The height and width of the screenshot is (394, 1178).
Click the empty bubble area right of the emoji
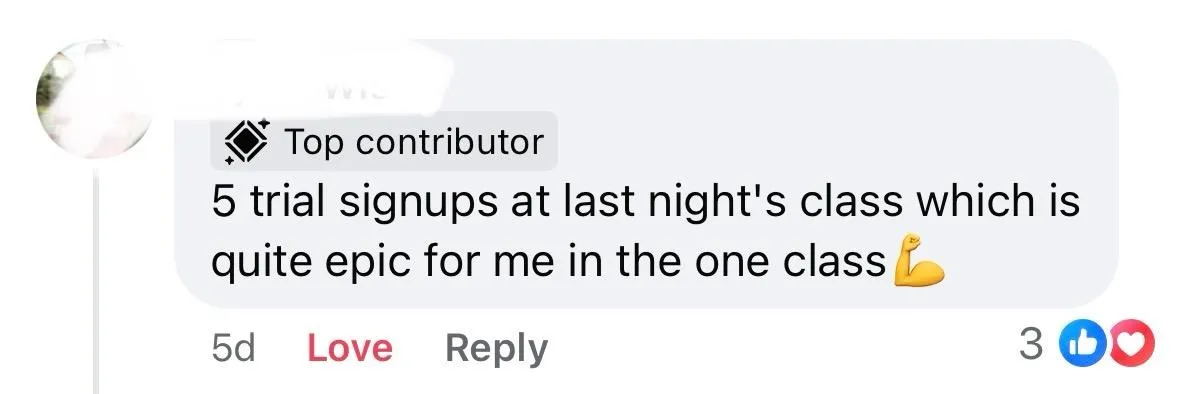1029,262
